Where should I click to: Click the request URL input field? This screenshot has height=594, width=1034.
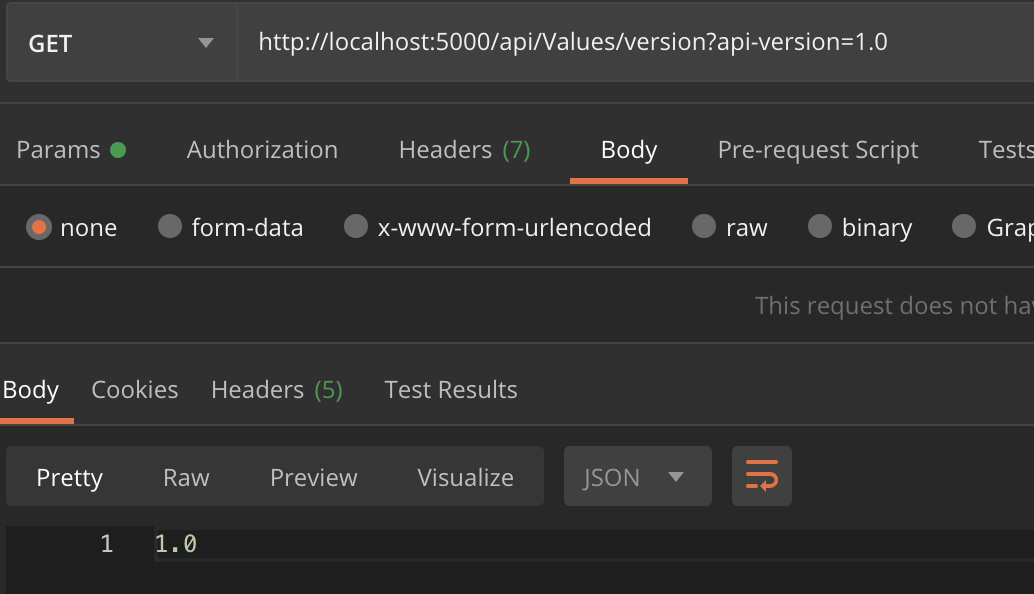pos(635,42)
